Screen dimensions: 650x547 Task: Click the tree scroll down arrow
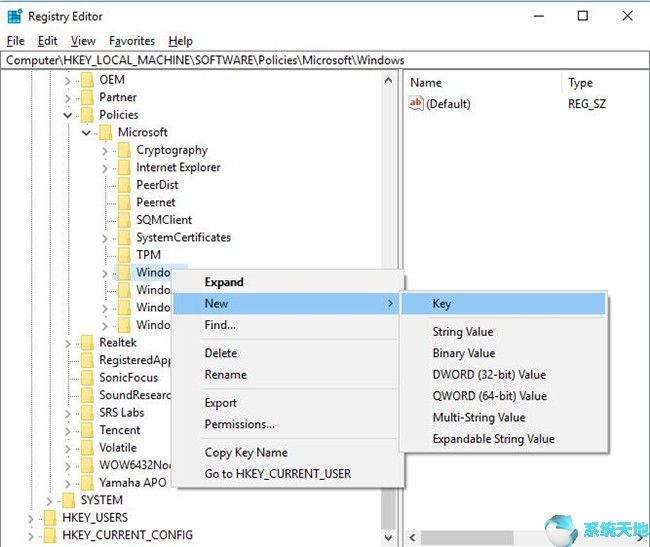(x=388, y=538)
